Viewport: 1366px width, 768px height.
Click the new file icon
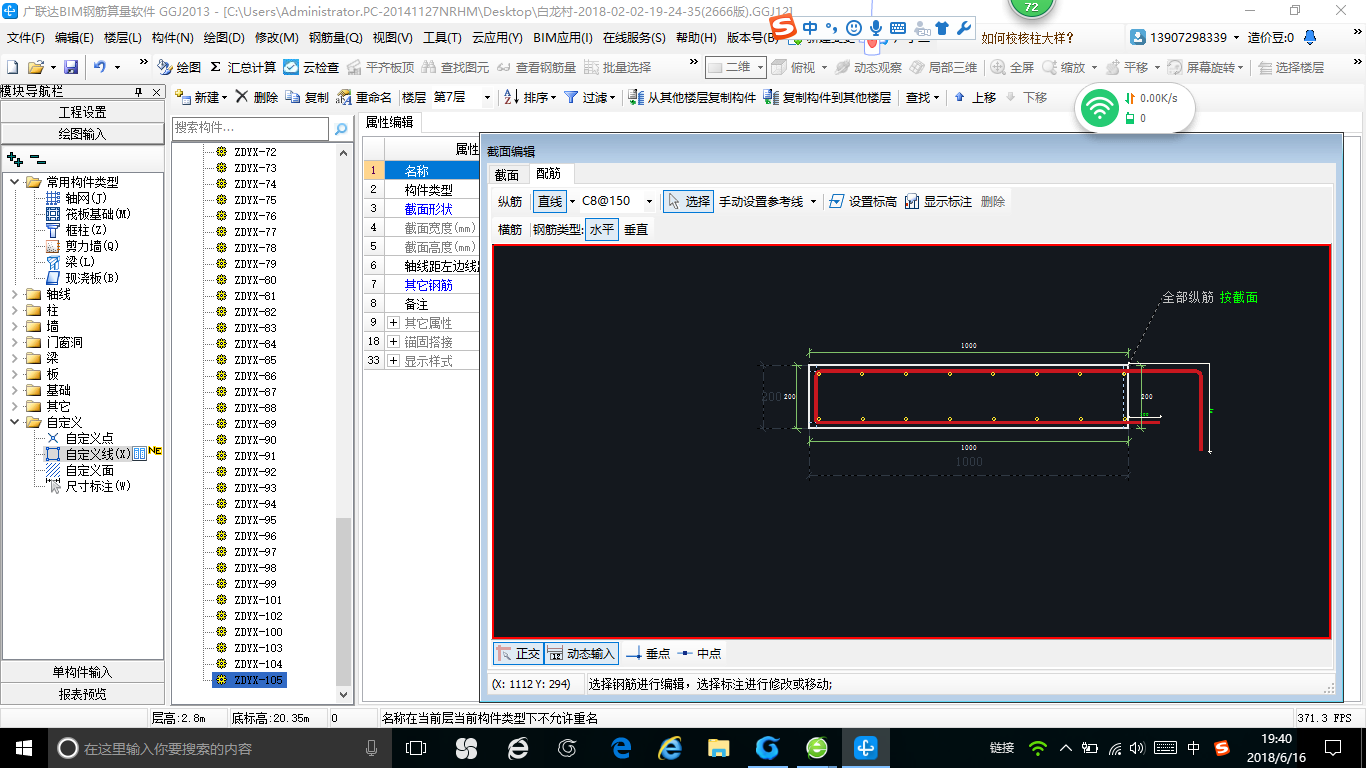point(13,67)
